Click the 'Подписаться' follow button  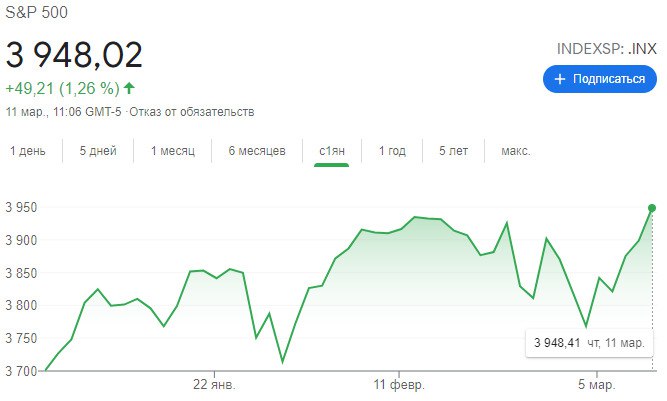click(x=600, y=79)
